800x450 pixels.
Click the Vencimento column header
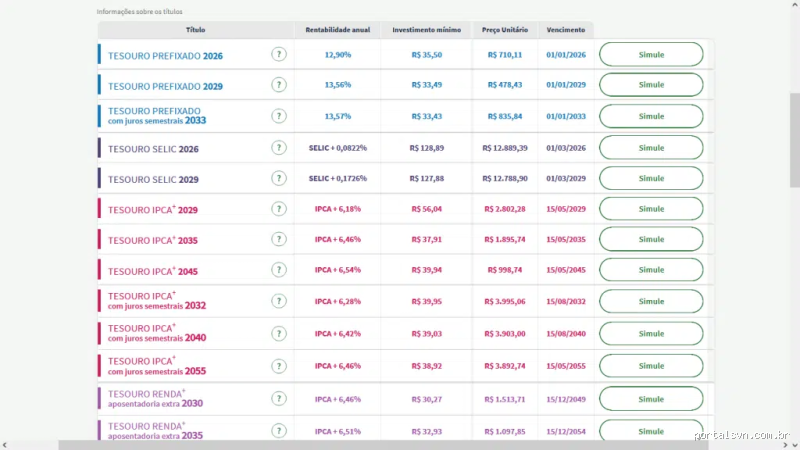pos(566,30)
